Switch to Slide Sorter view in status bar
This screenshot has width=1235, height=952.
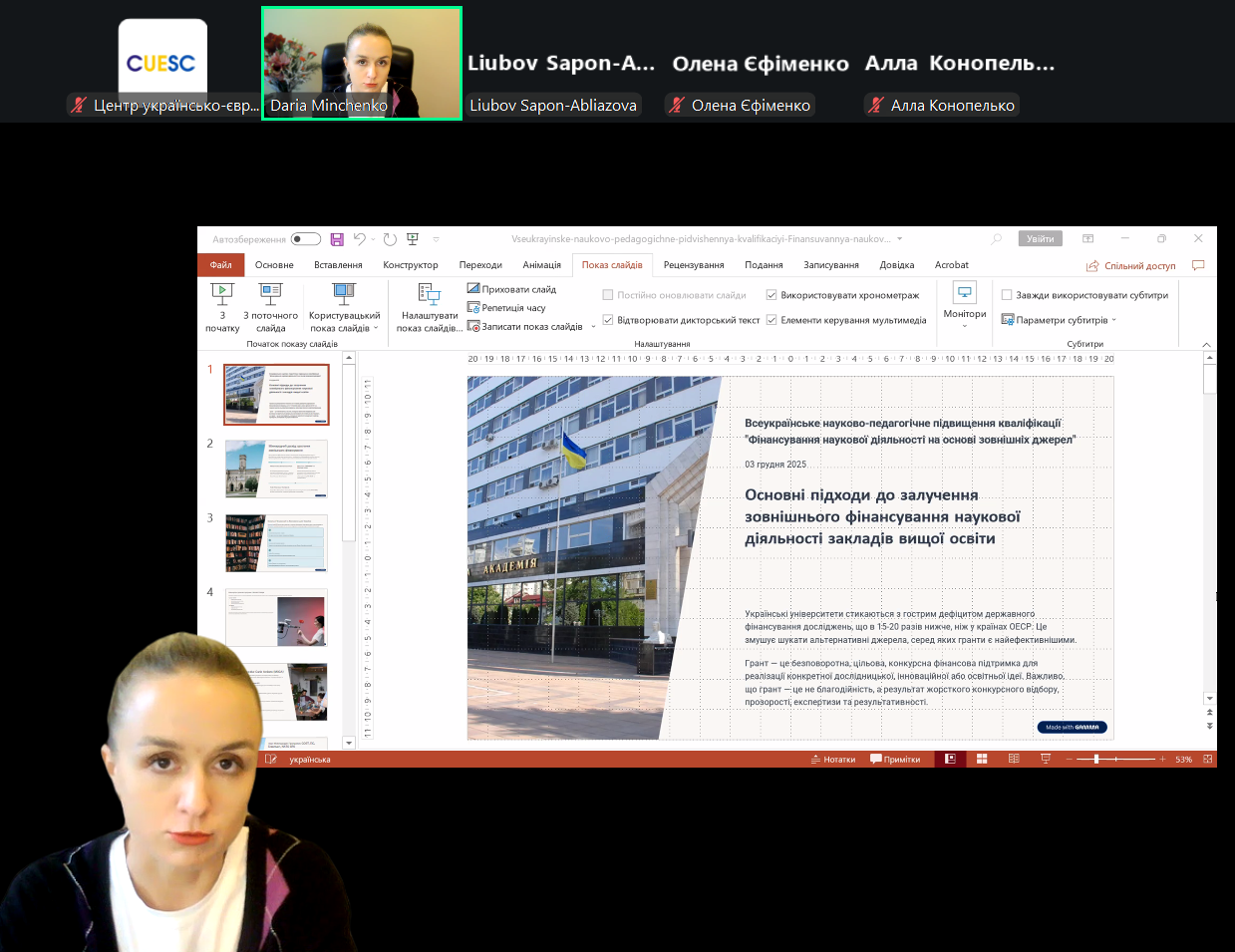pyautogui.click(x=982, y=760)
